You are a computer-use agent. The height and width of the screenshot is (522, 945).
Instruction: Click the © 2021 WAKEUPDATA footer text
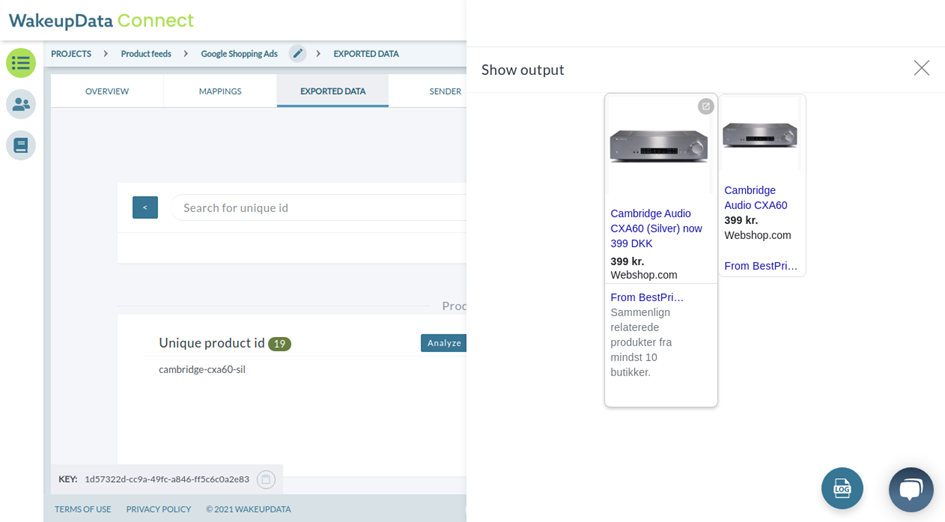(248, 509)
